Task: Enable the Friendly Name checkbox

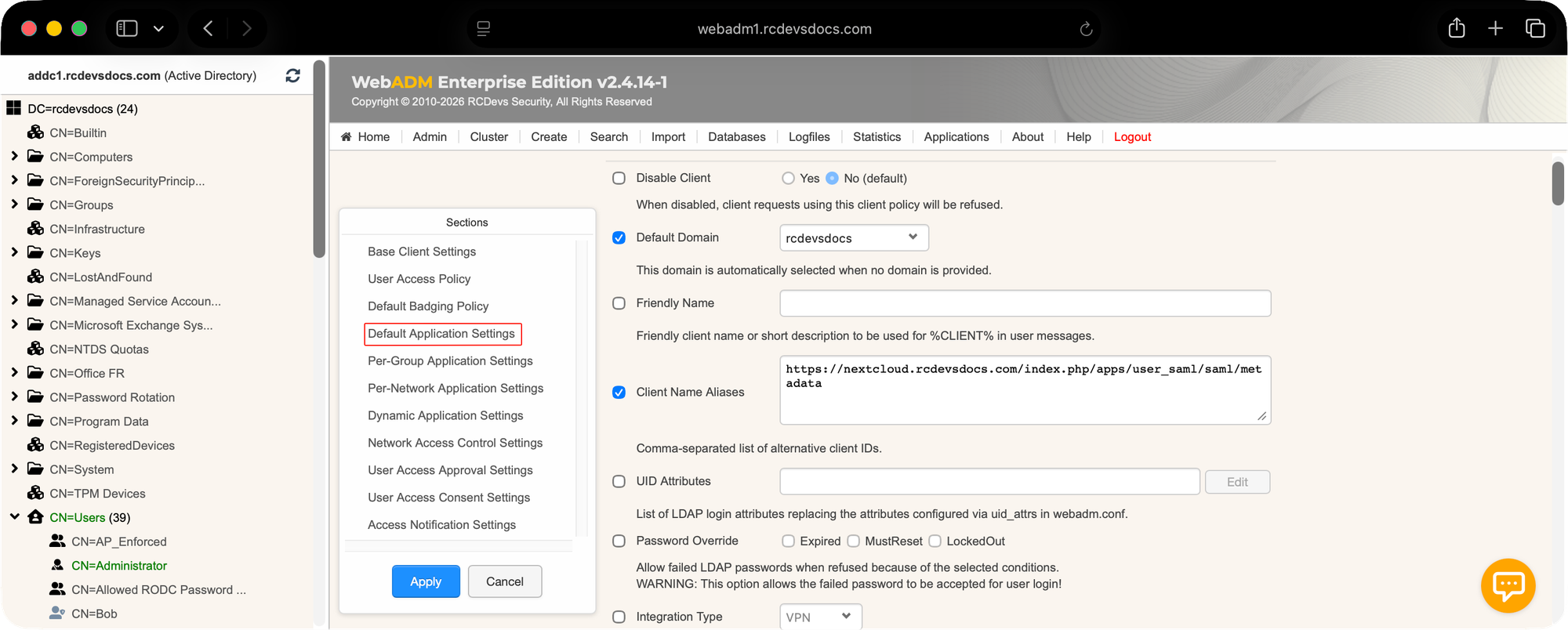Action: click(619, 303)
